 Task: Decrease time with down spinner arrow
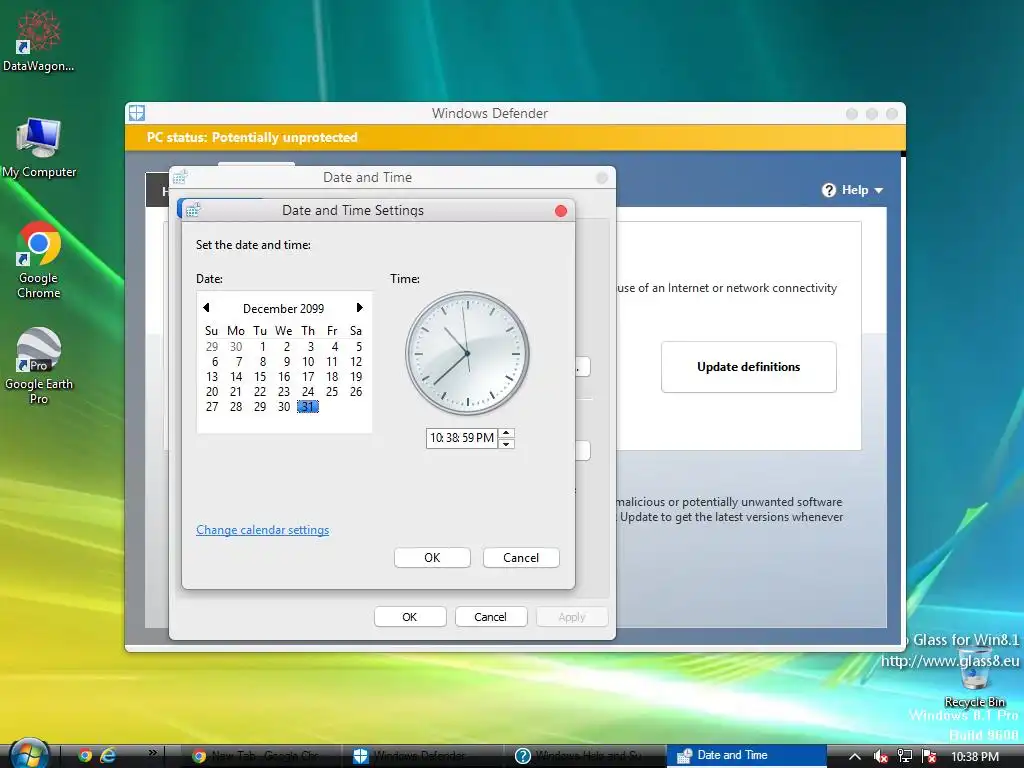506,444
